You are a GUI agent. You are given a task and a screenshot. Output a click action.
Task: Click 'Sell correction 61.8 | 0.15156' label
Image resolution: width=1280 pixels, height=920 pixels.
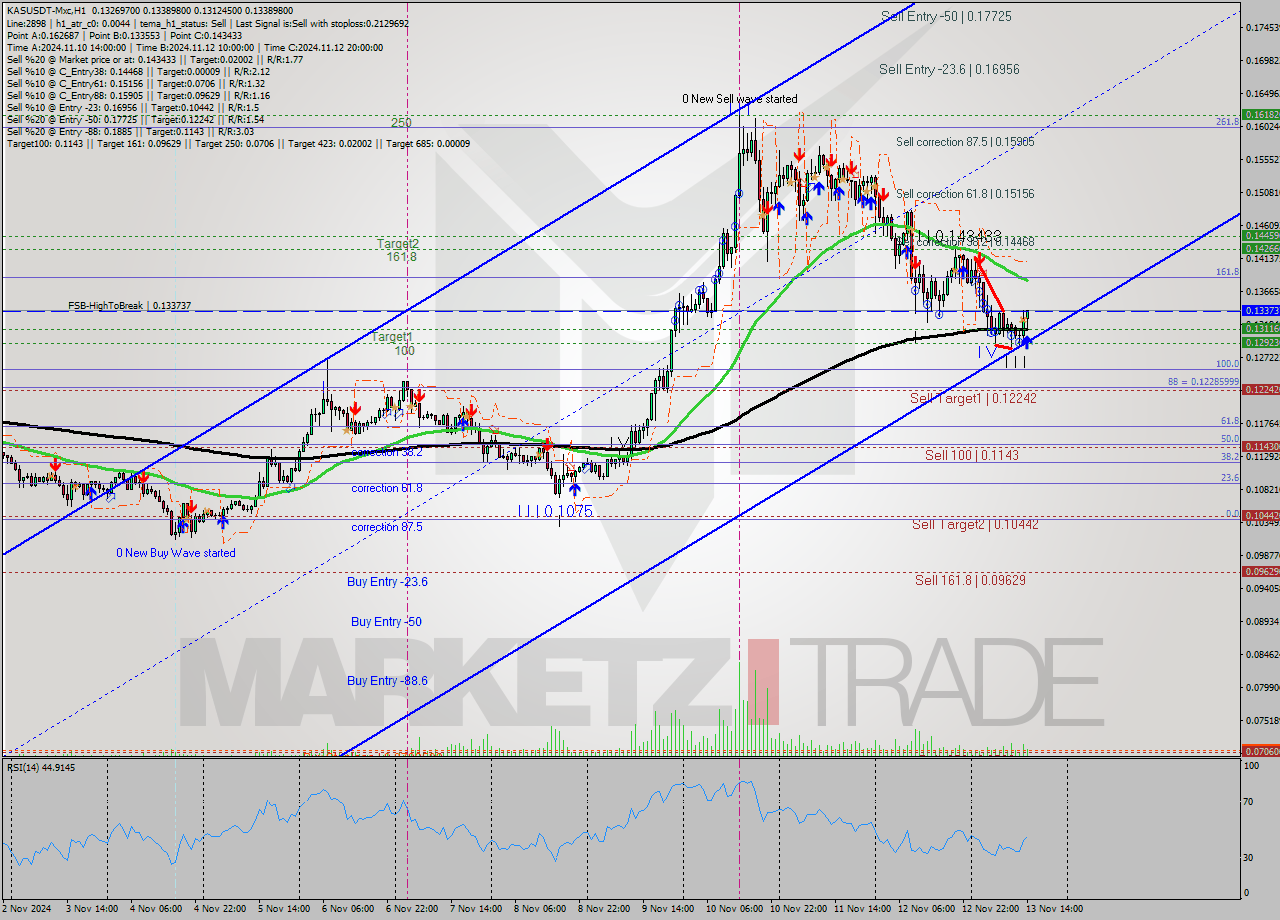coord(965,194)
